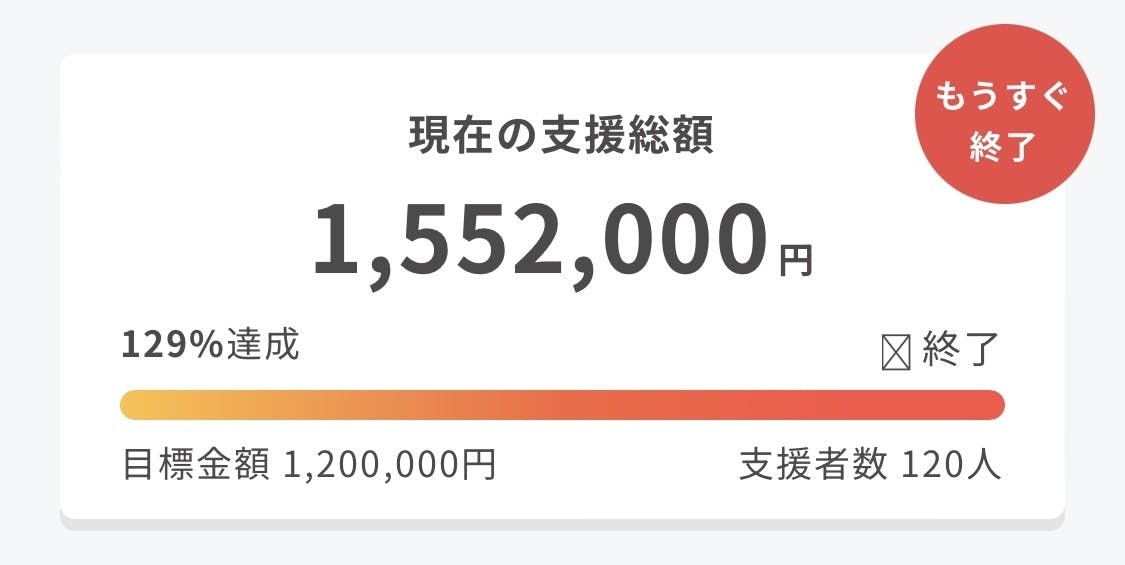Image resolution: width=1125 pixels, height=565 pixels.
Task: Click the middle of the funding progress bar
Action: coord(562,405)
